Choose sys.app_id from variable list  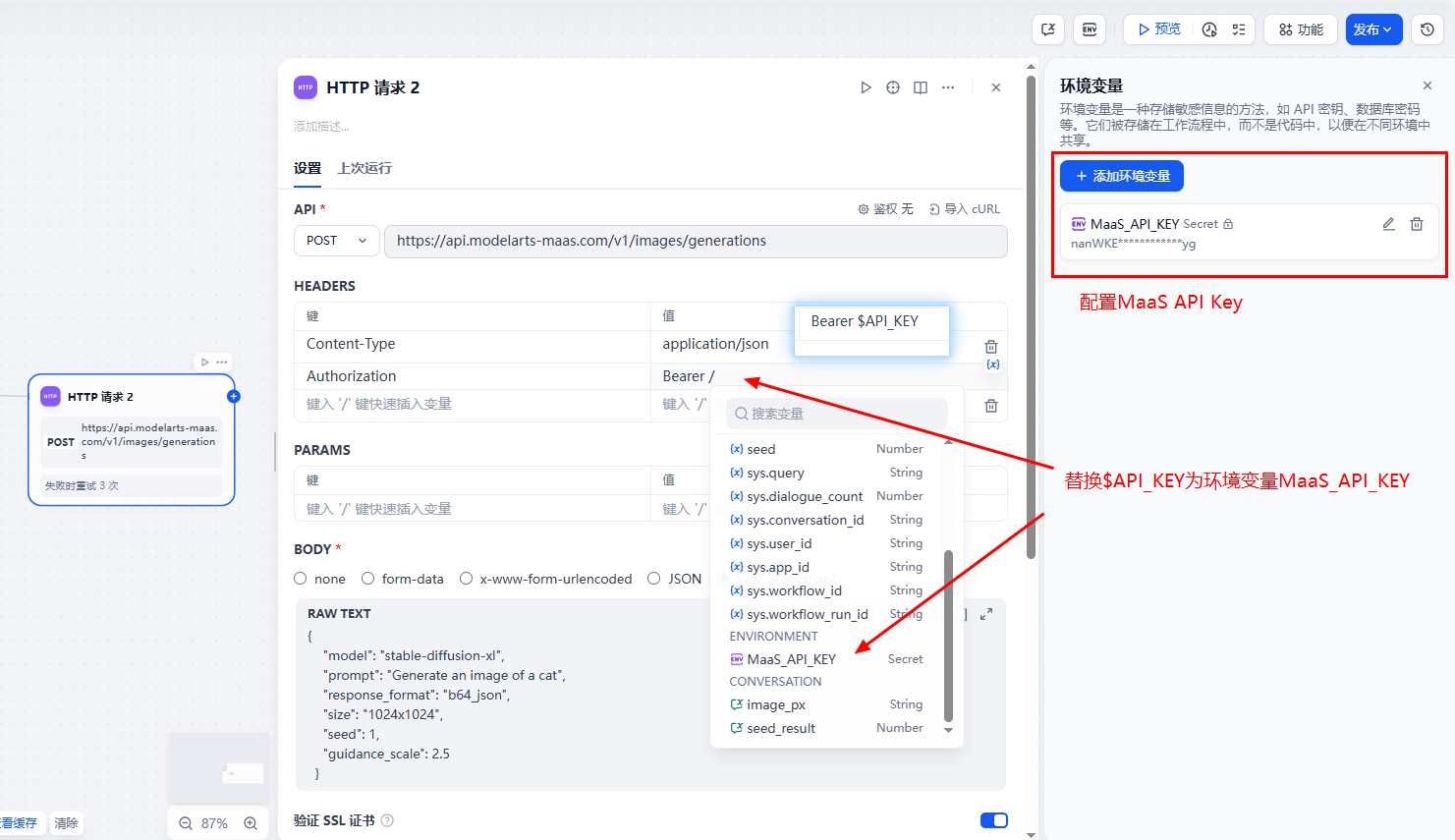pos(826,567)
